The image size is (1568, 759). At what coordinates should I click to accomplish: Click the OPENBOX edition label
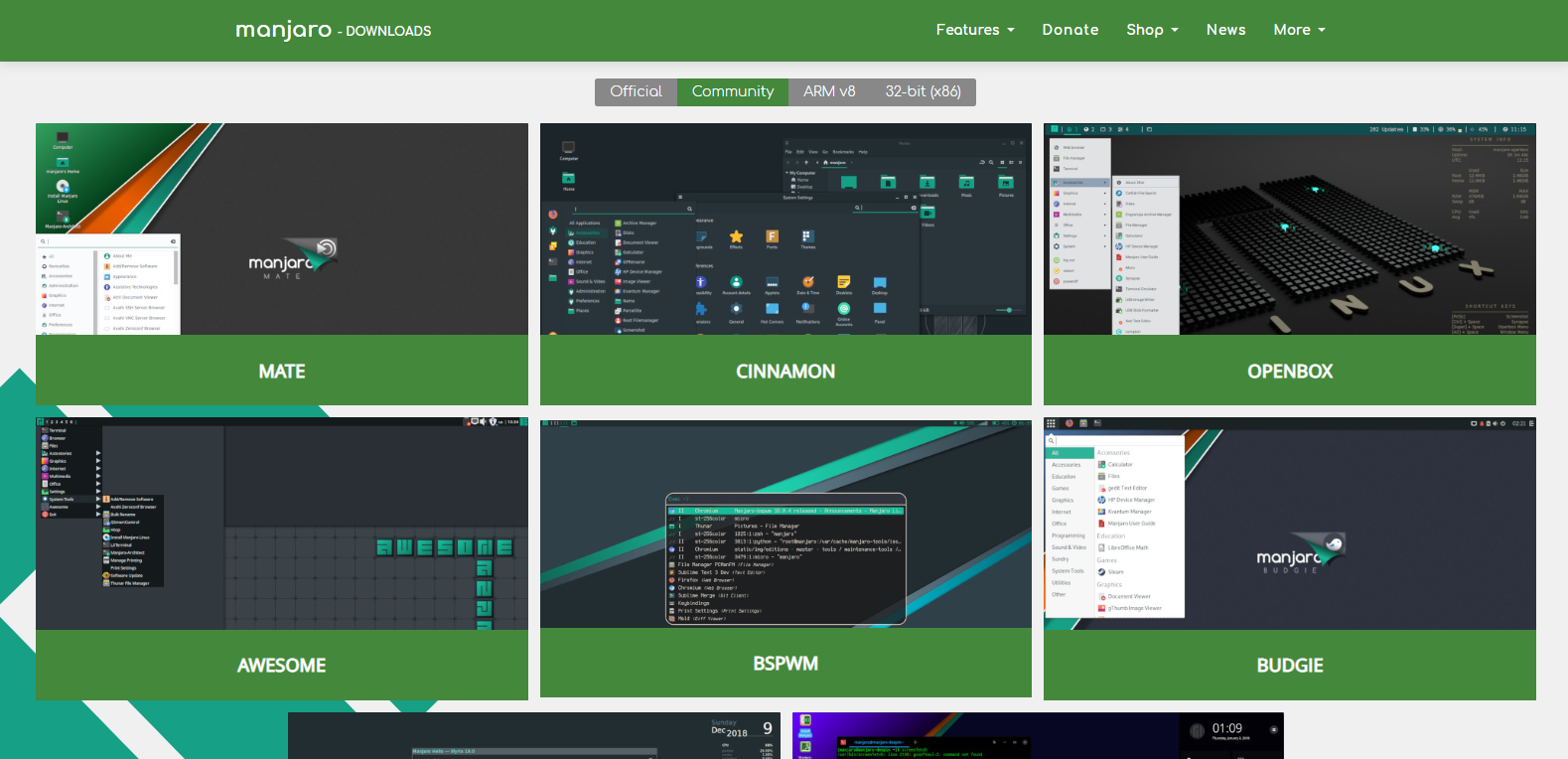[1290, 371]
